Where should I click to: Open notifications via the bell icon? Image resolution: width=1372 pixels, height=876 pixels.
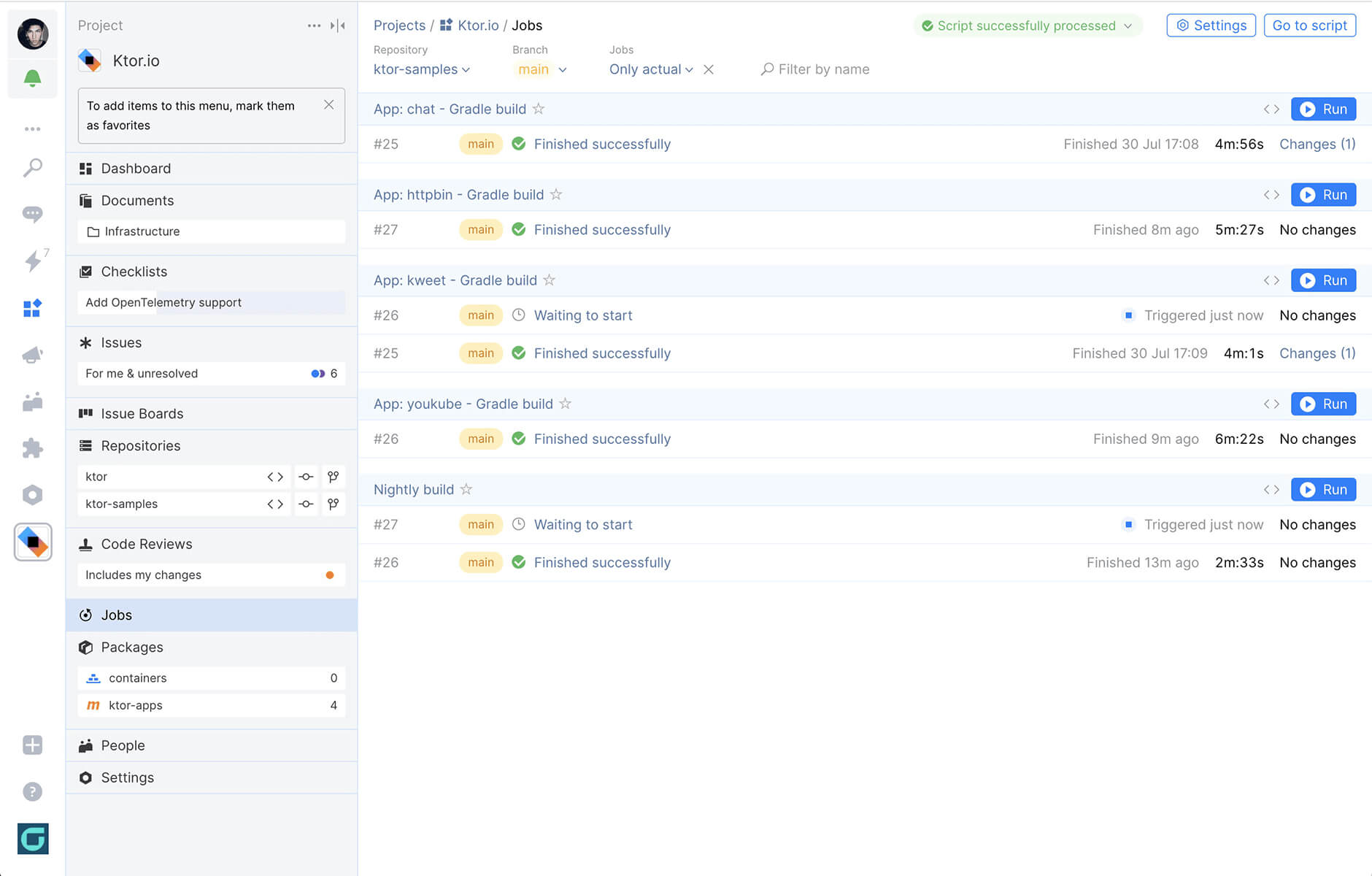click(32, 78)
